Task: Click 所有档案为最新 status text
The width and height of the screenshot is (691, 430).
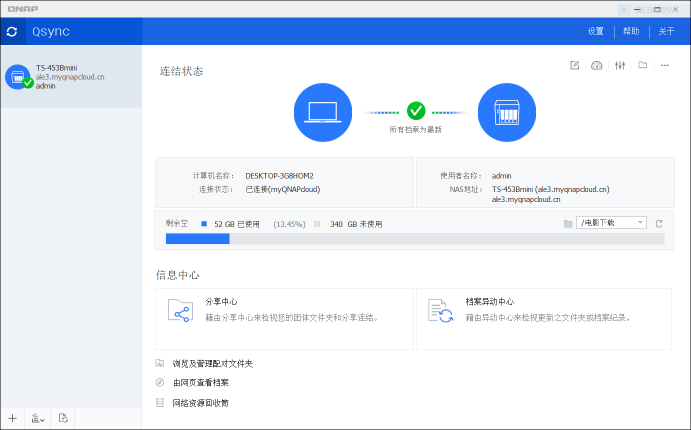Action: click(x=415, y=130)
